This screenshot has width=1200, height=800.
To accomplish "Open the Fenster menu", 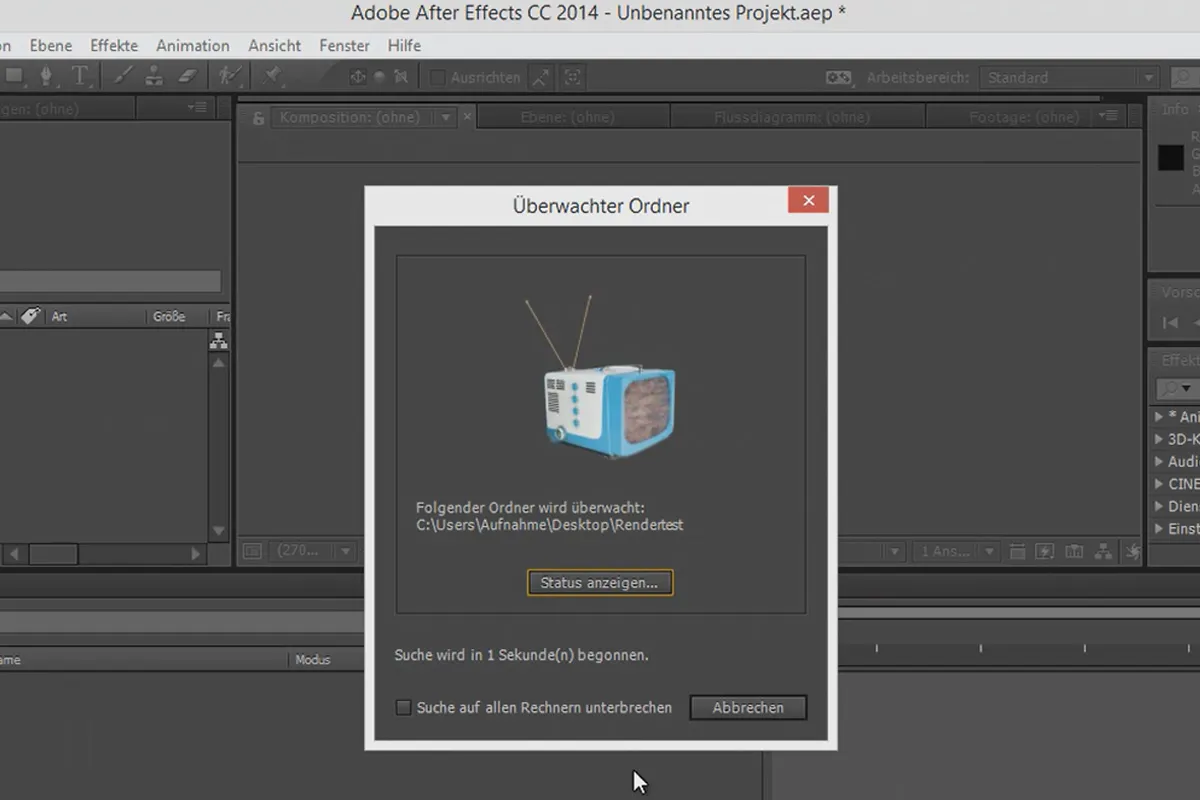I will (345, 46).
